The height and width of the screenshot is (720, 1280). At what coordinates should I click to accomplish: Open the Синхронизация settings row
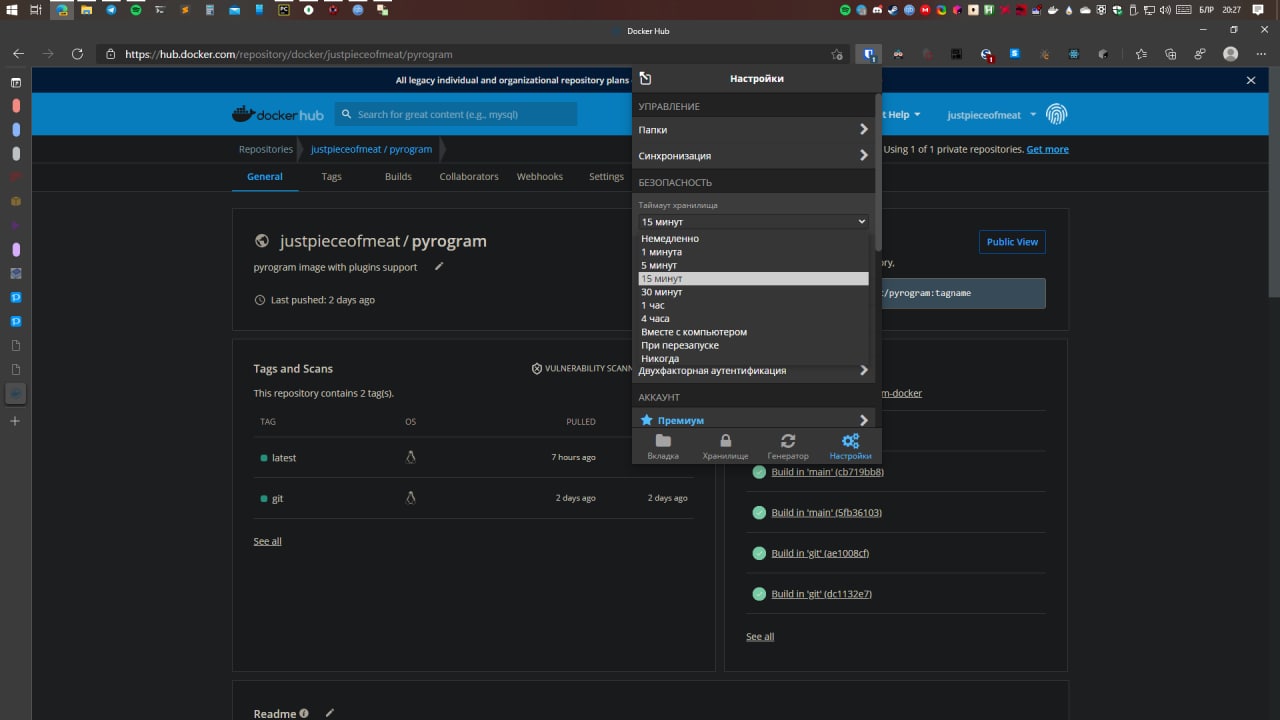coord(754,155)
